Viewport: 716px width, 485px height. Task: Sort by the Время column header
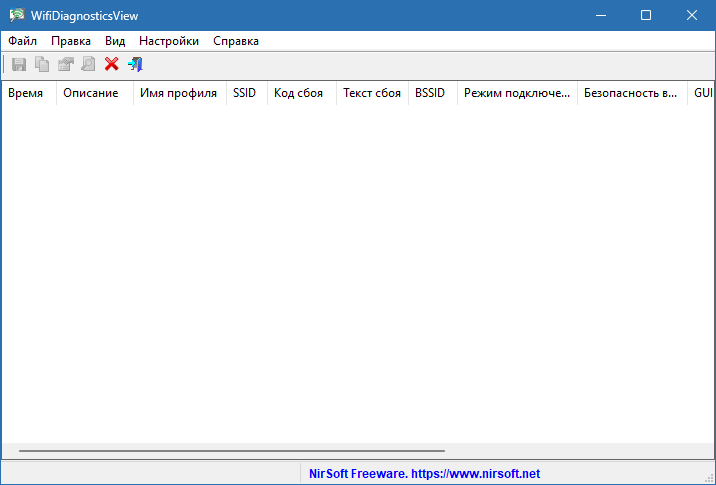[x=26, y=93]
